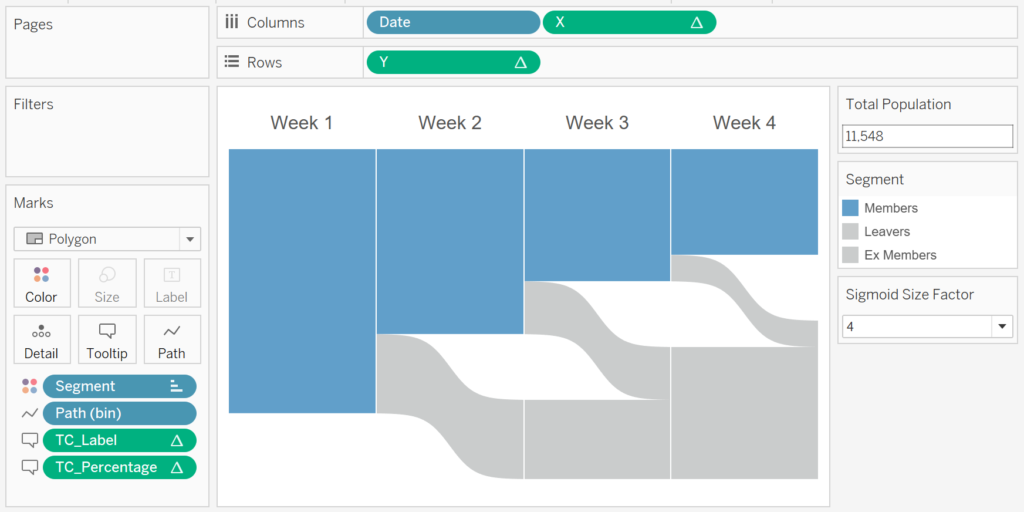
Task: Click the path icon beside Path (bin)
Action: pyautogui.click(x=29, y=413)
